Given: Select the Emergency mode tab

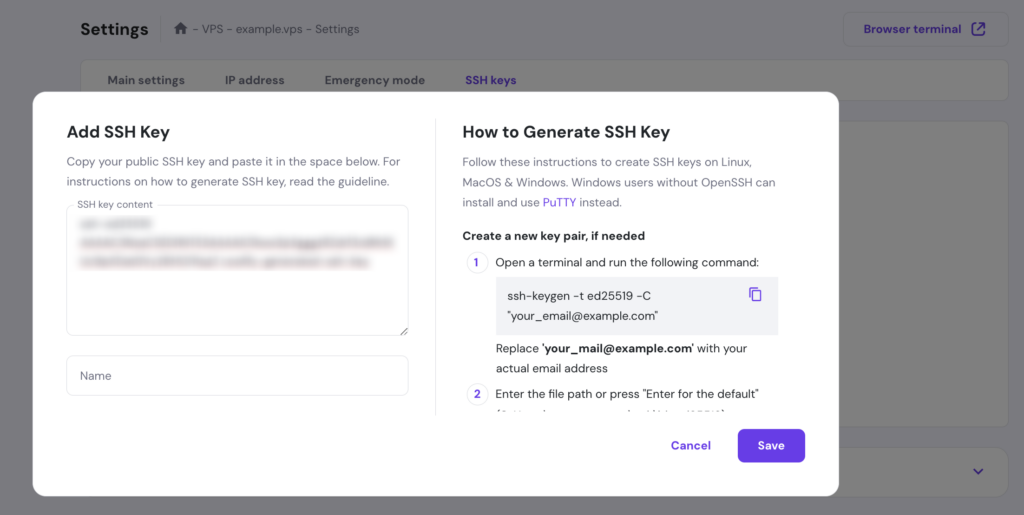Looking at the screenshot, I should (374, 80).
